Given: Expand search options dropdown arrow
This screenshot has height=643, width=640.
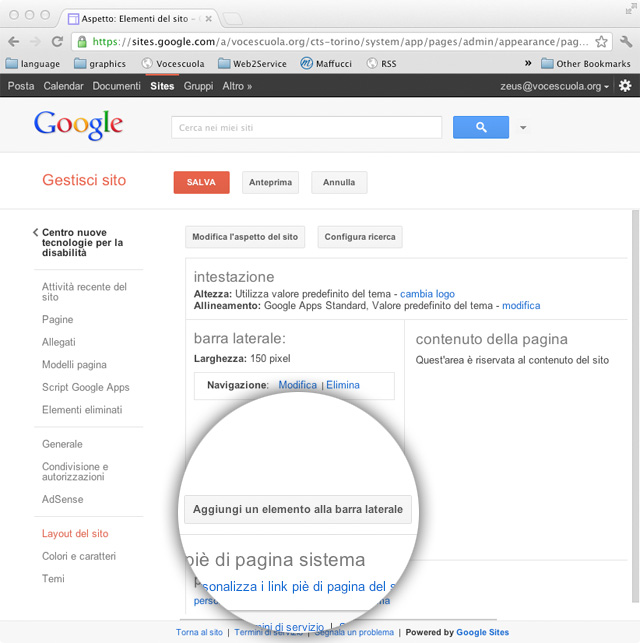Looking at the screenshot, I should [523, 128].
